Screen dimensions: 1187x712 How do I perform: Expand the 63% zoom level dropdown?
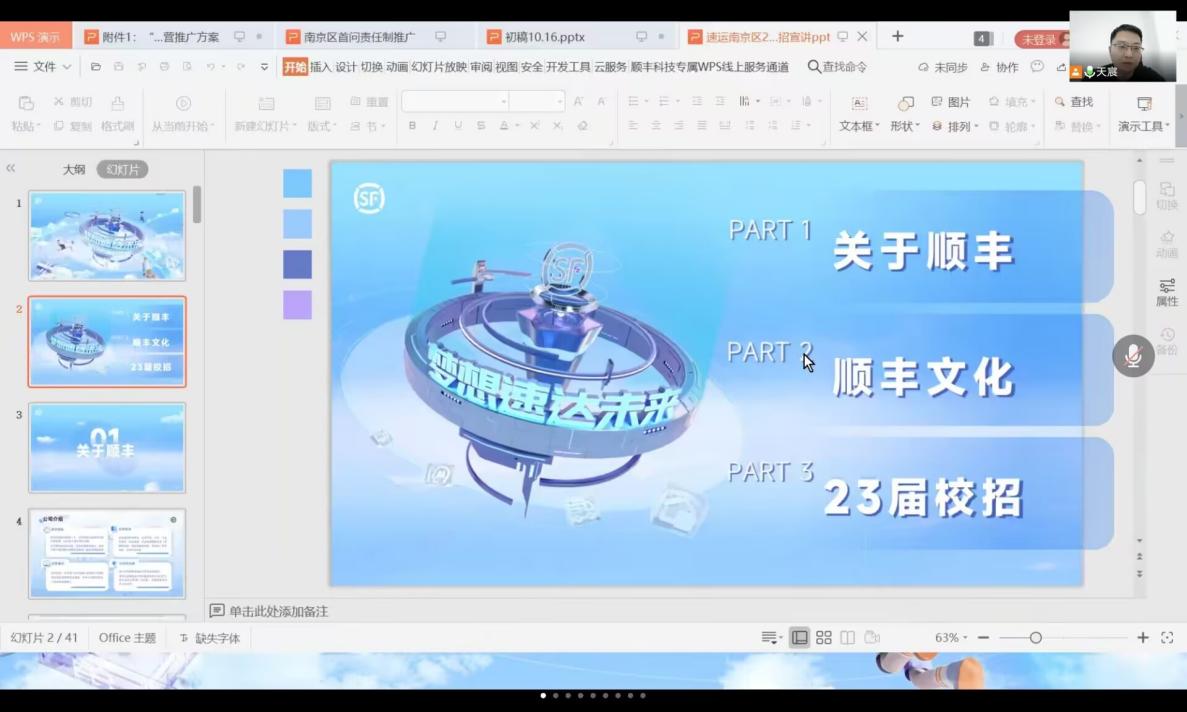(x=951, y=638)
